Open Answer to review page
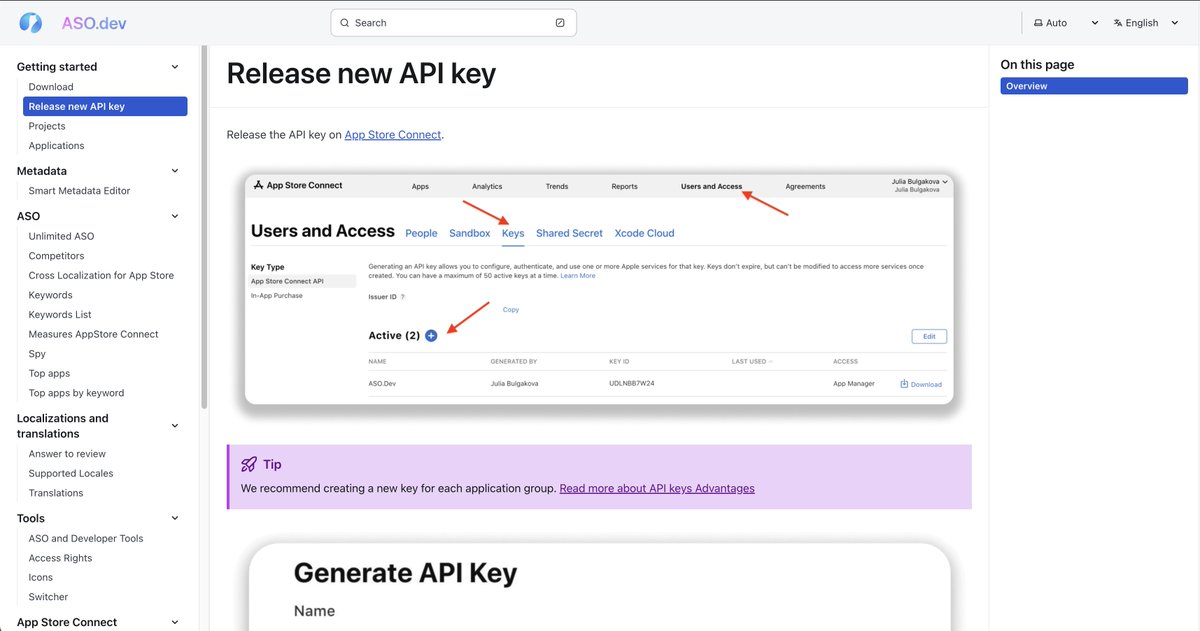Viewport: 1200px width, 631px height. tap(67, 454)
